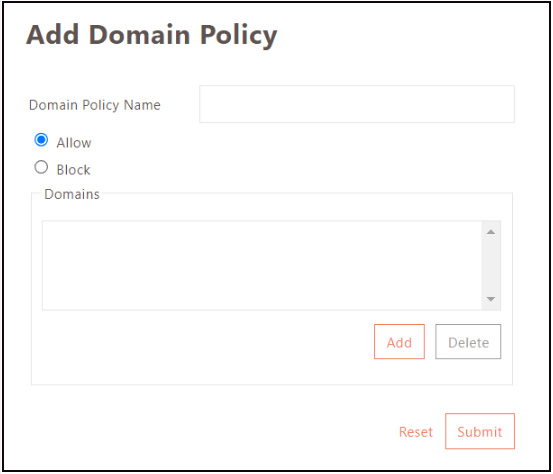Click the Domains list scrollbar track
Screen dimensions: 553x474
[x=491, y=266]
